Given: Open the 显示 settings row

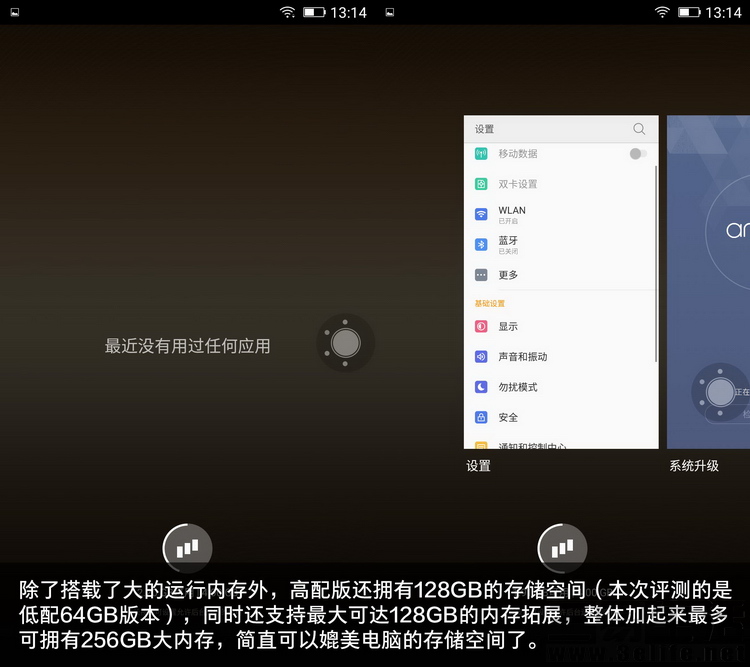Looking at the screenshot, I should coord(561,326).
